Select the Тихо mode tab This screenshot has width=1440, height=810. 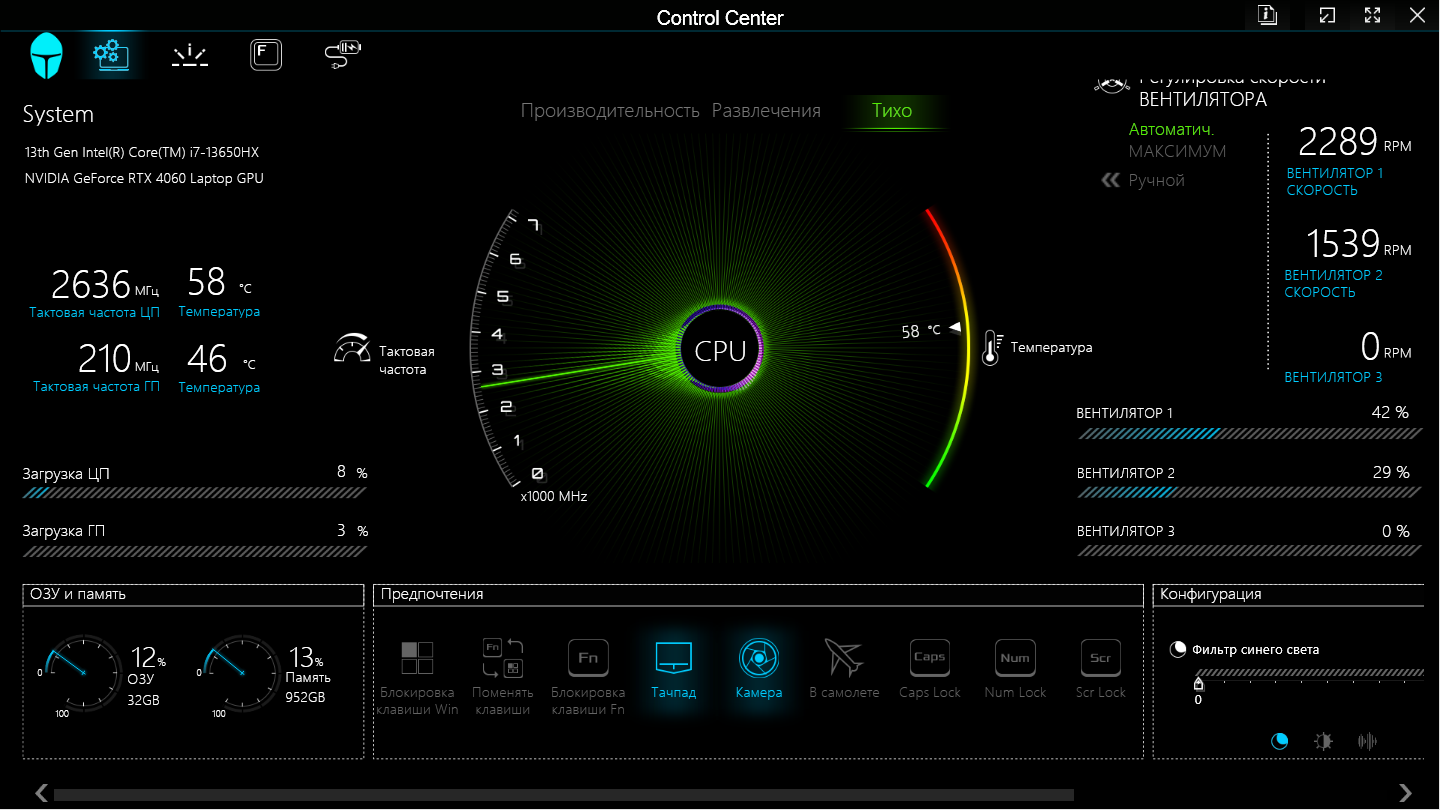(892, 111)
